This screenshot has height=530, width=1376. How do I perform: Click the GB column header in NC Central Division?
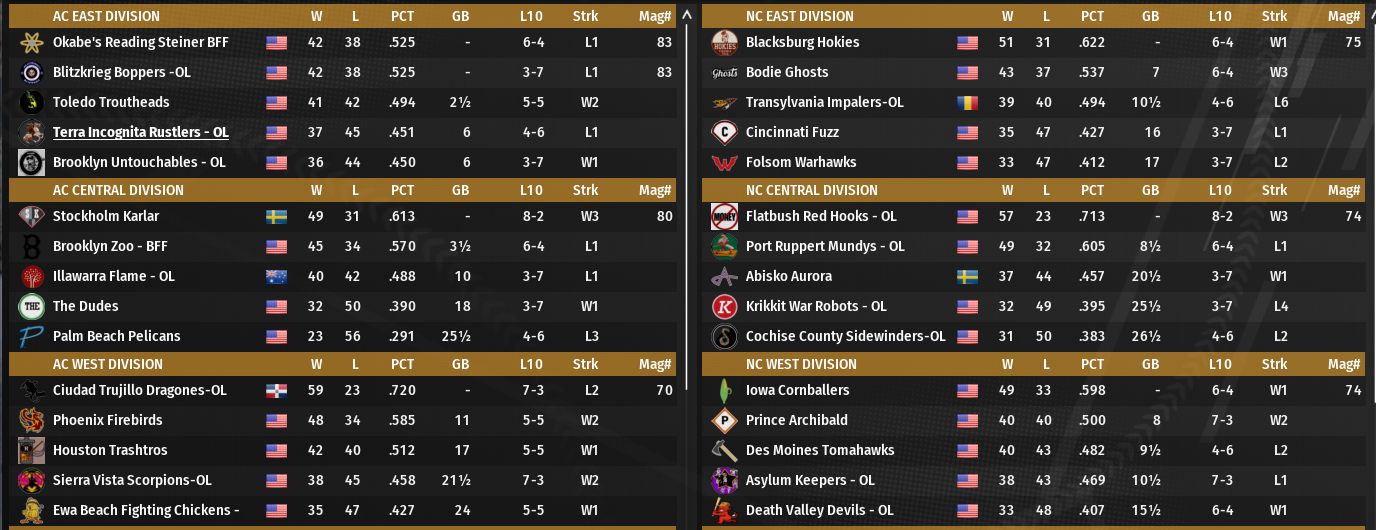tap(1150, 191)
